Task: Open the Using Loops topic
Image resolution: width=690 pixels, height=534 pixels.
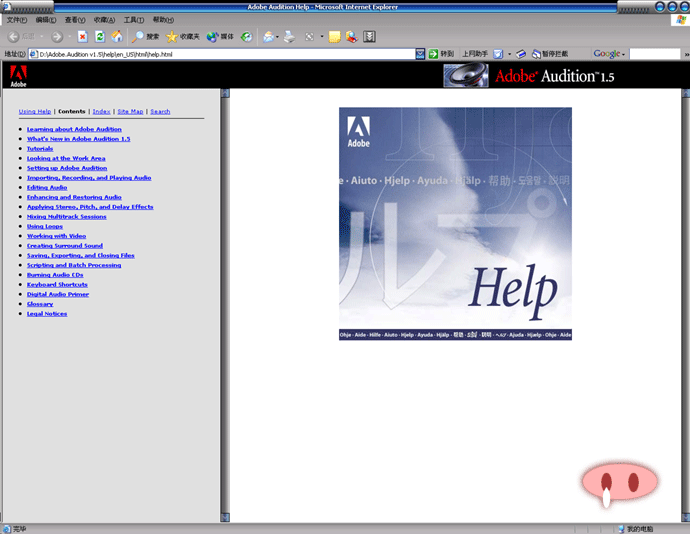Action: (x=44, y=226)
